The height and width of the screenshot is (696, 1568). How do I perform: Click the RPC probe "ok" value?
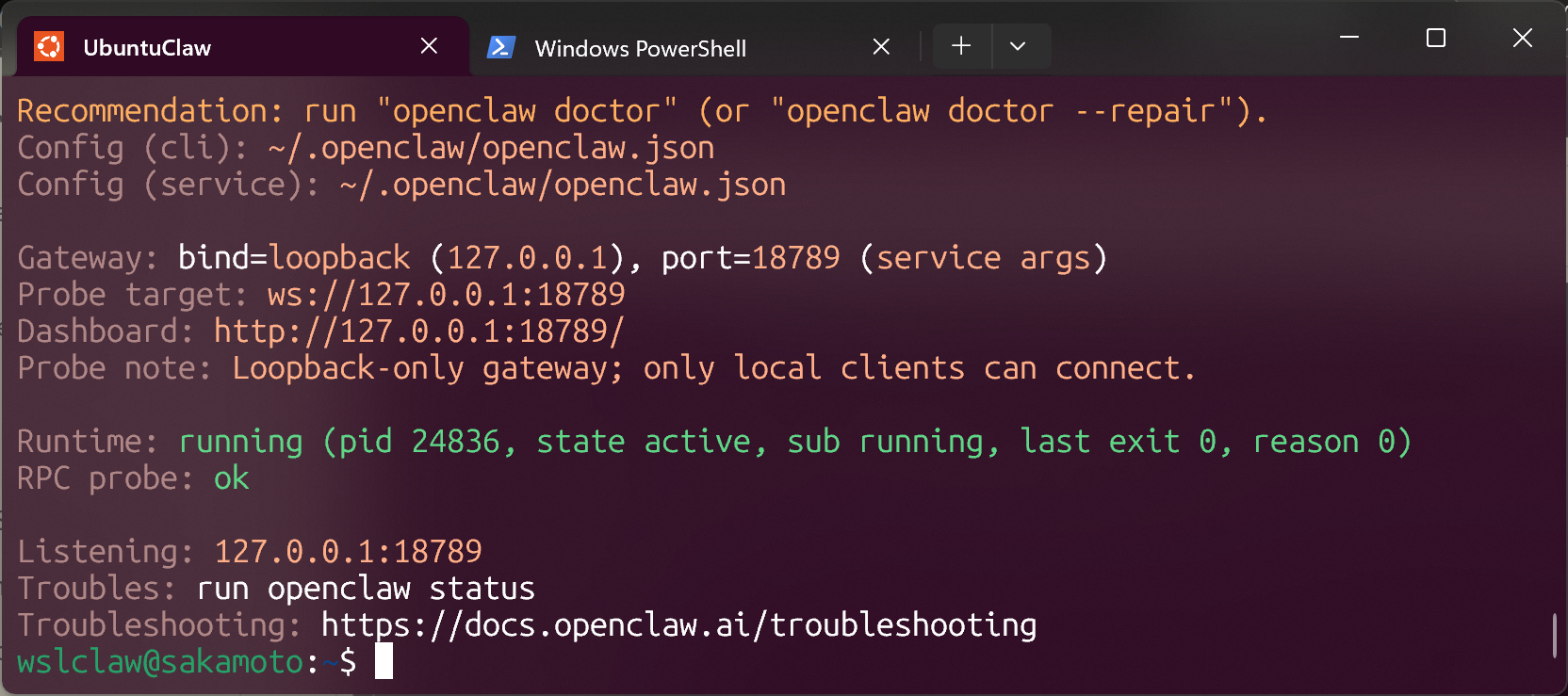(x=232, y=478)
